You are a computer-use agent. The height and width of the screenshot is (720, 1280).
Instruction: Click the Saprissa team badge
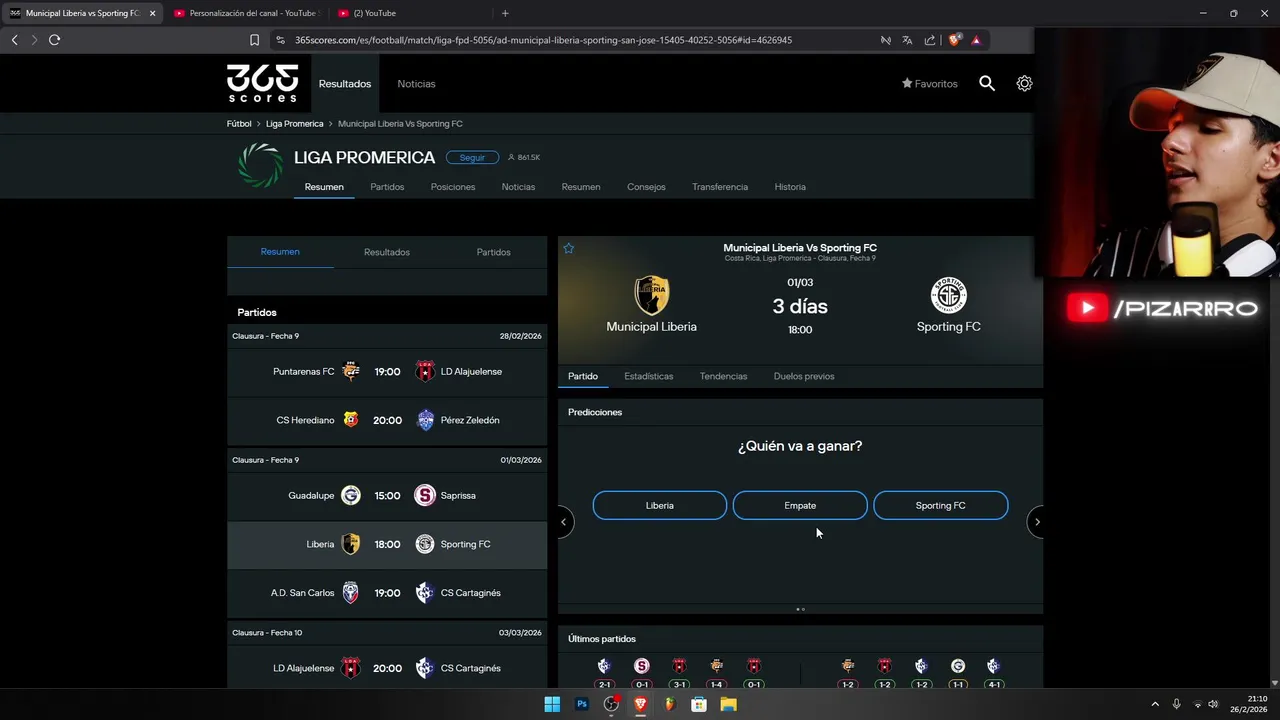click(425, 496)
